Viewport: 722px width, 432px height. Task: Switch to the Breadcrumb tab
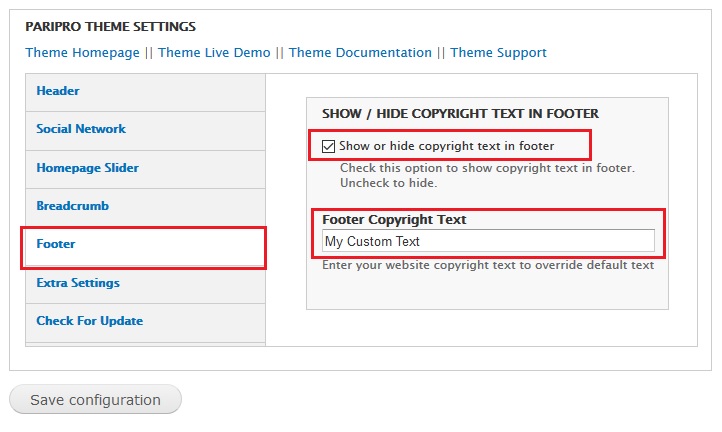72,206
